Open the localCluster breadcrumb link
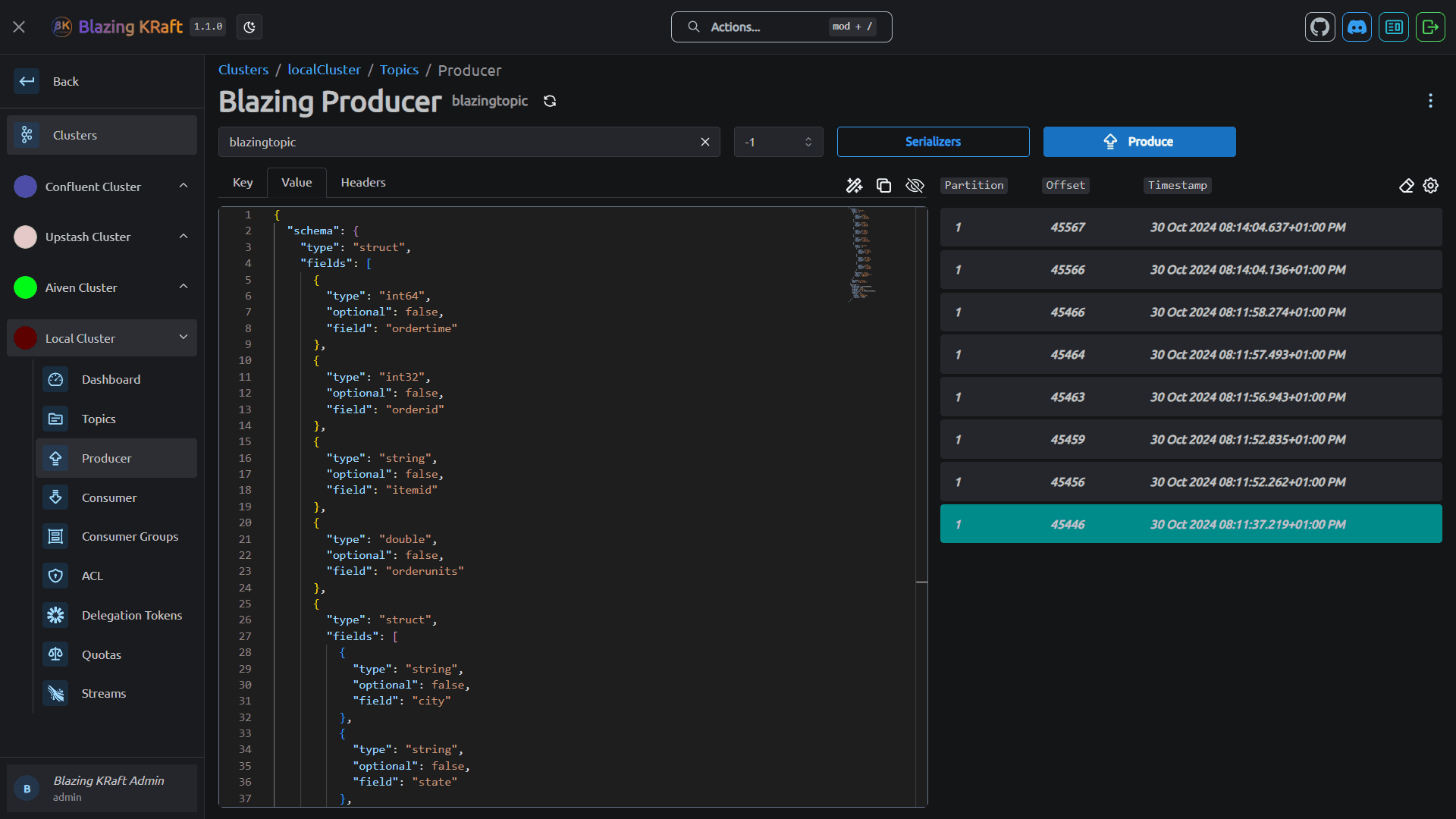This screenshot has height=819, width=1456. click(x=324, y=70)
